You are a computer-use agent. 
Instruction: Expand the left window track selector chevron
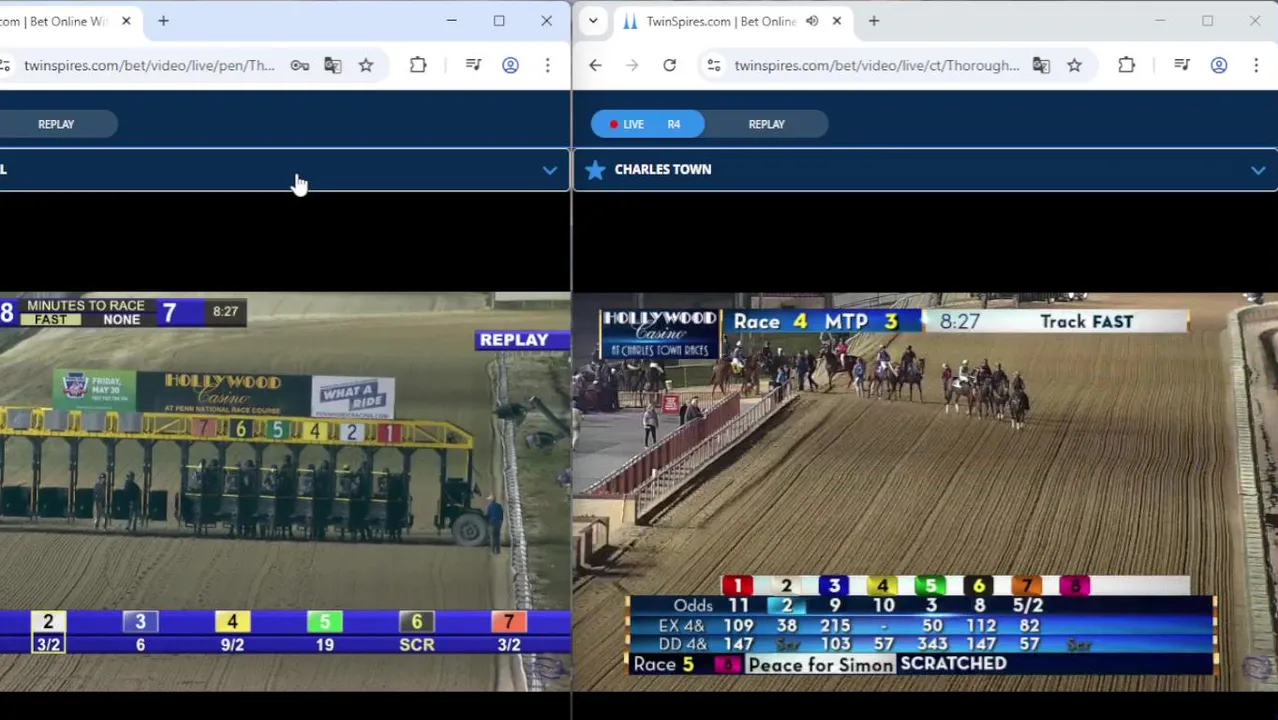tap(549, 171)
